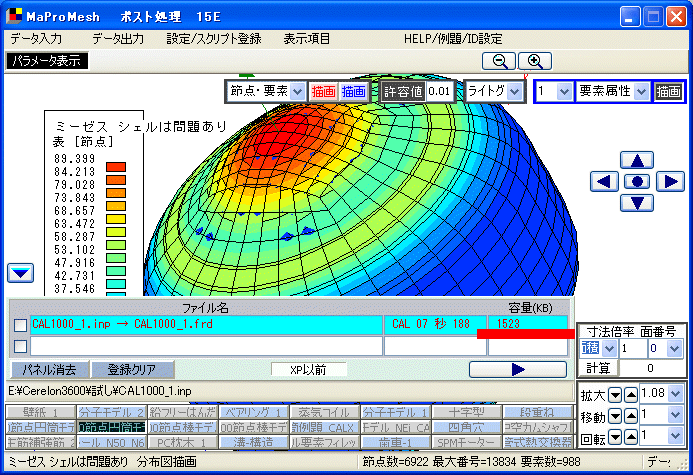Click the PC枕木 1 preset button

(183, 442)
